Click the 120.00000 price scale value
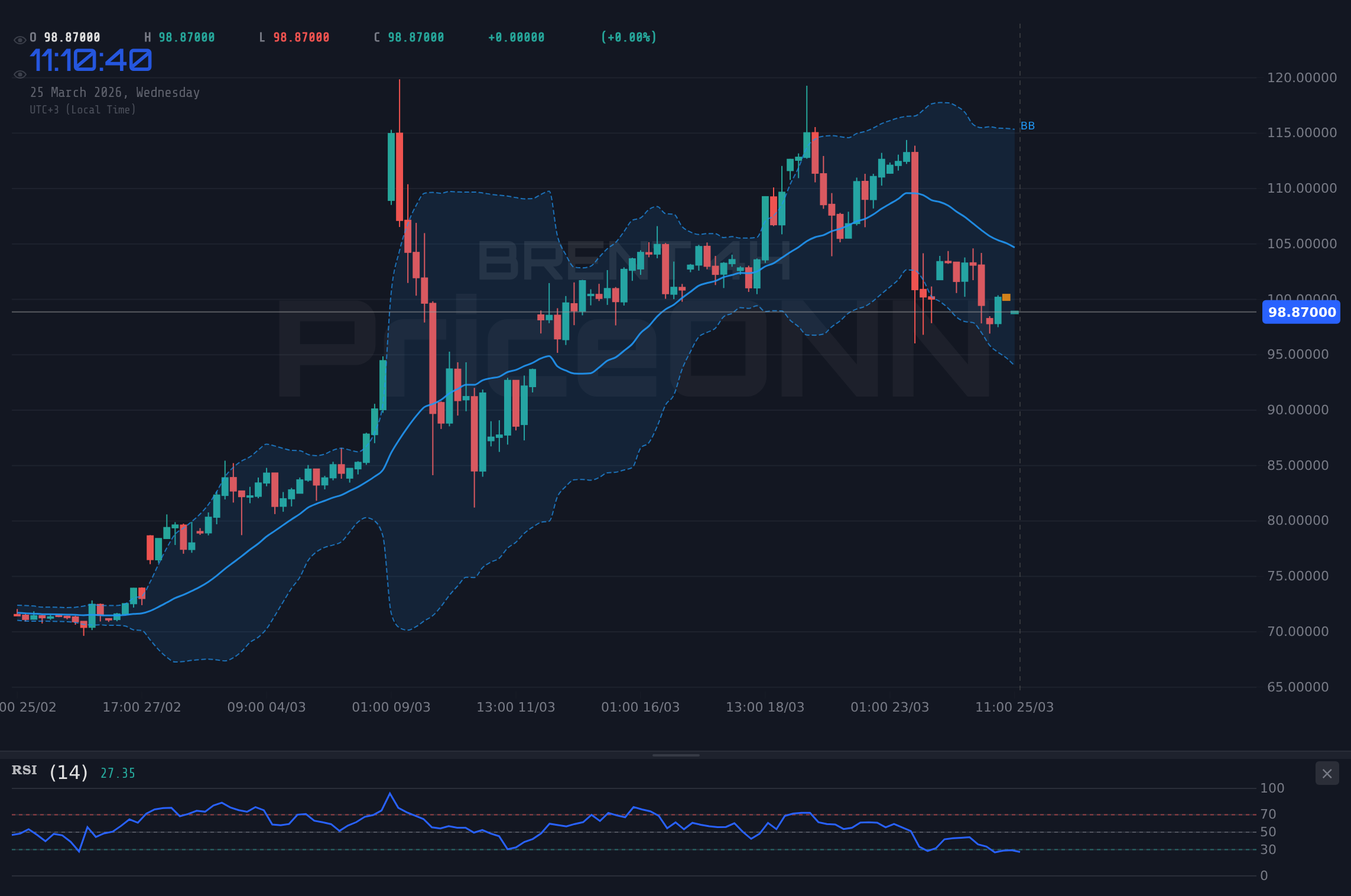1351x896 pixels. coord(1302,77)
